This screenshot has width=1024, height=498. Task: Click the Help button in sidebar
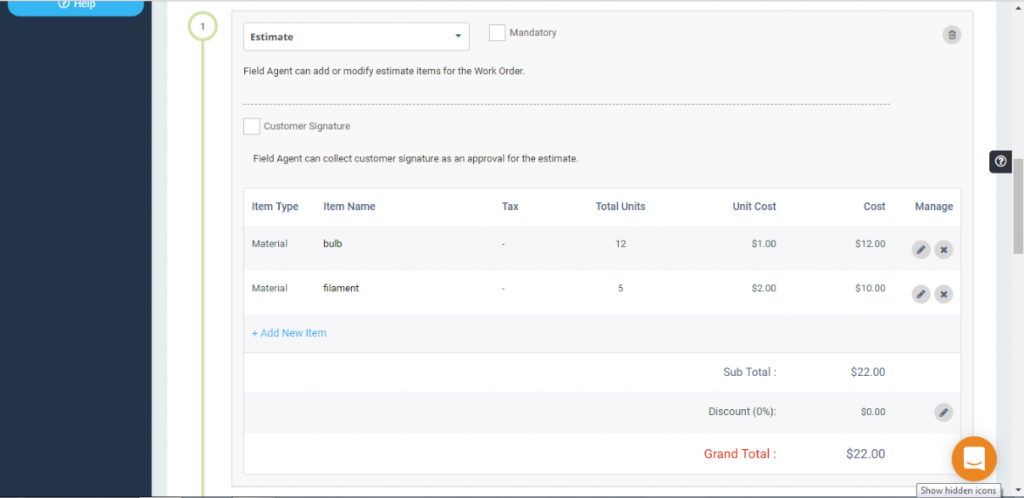pos(76,7)
